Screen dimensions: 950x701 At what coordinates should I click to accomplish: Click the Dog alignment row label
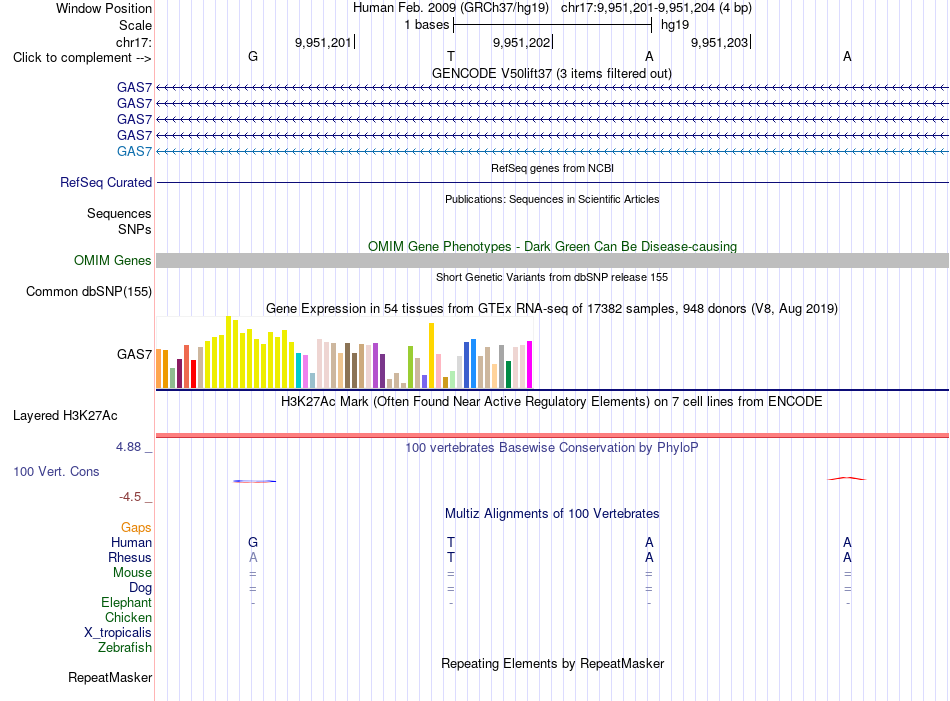pos(141,588)
